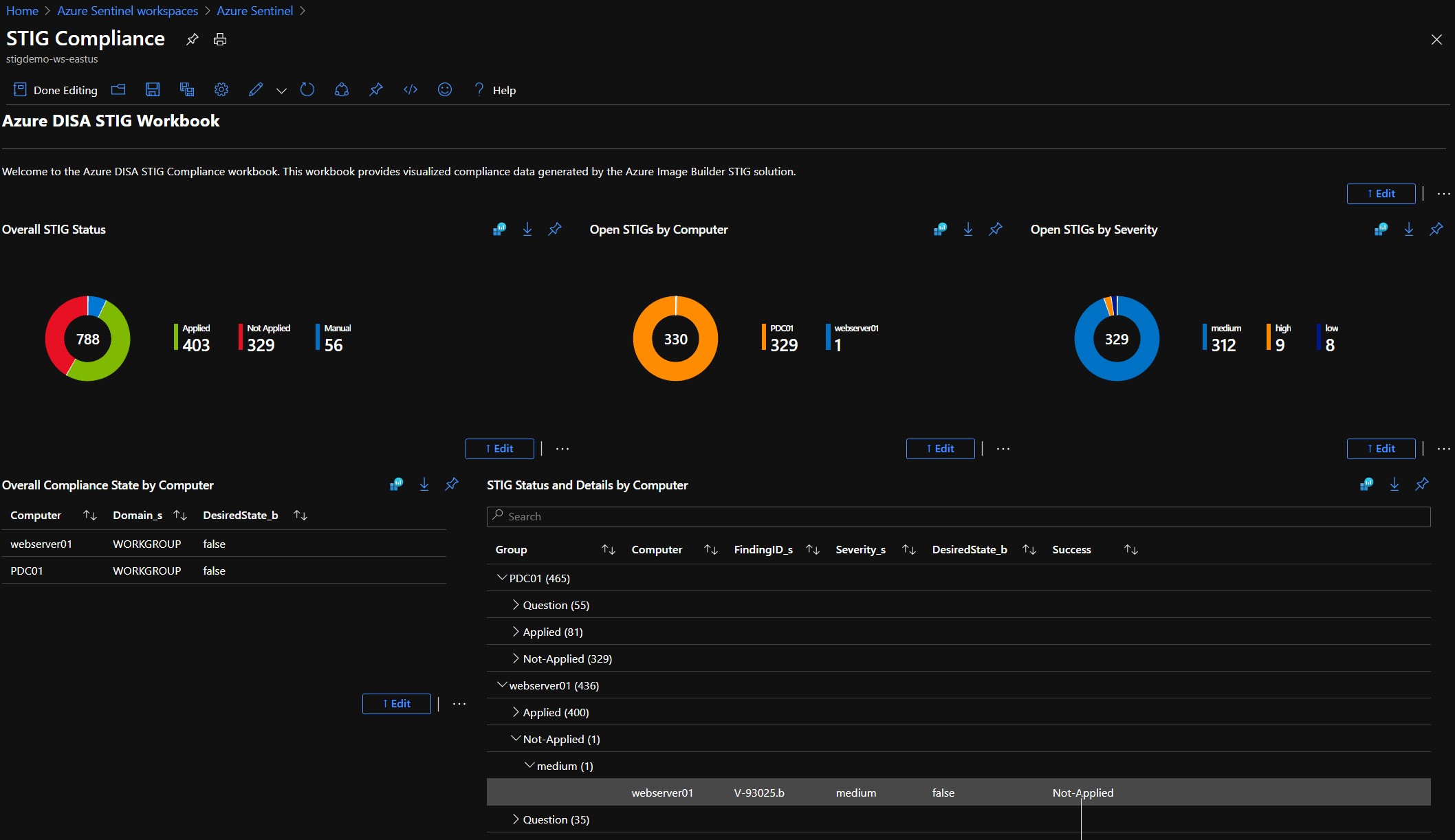The image size is (1455, 840).
Task: Download Open STIGs by Computer data
Action: click(x=968, y=229)
